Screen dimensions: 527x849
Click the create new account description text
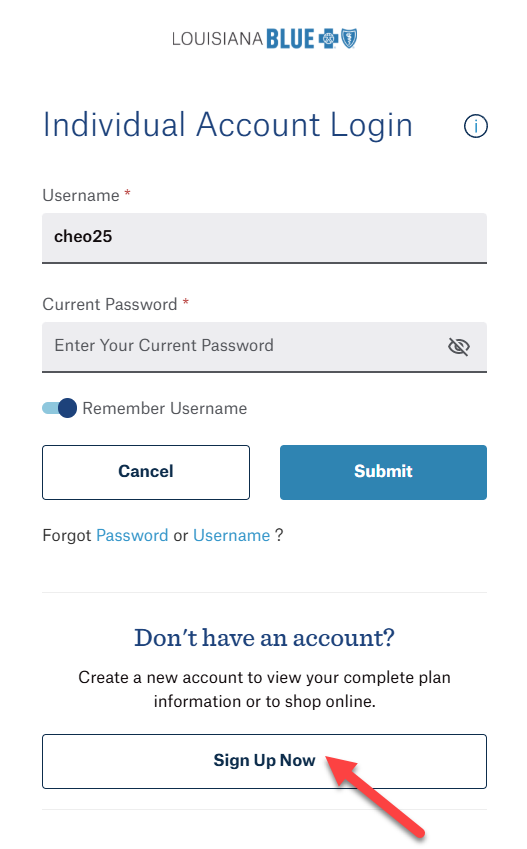click(264, 689)
